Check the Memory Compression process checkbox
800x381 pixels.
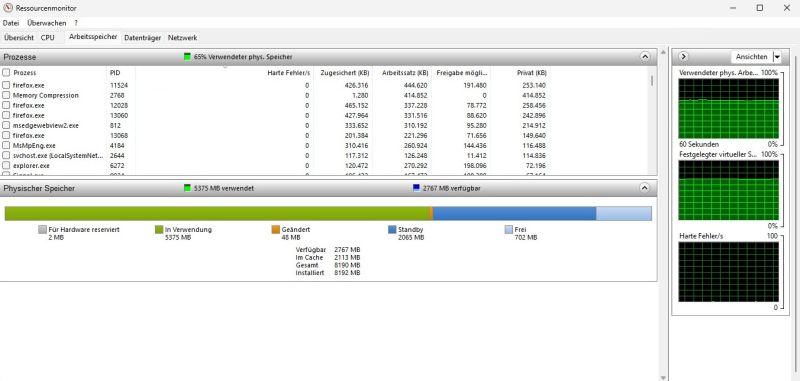[x=6, y=95]
